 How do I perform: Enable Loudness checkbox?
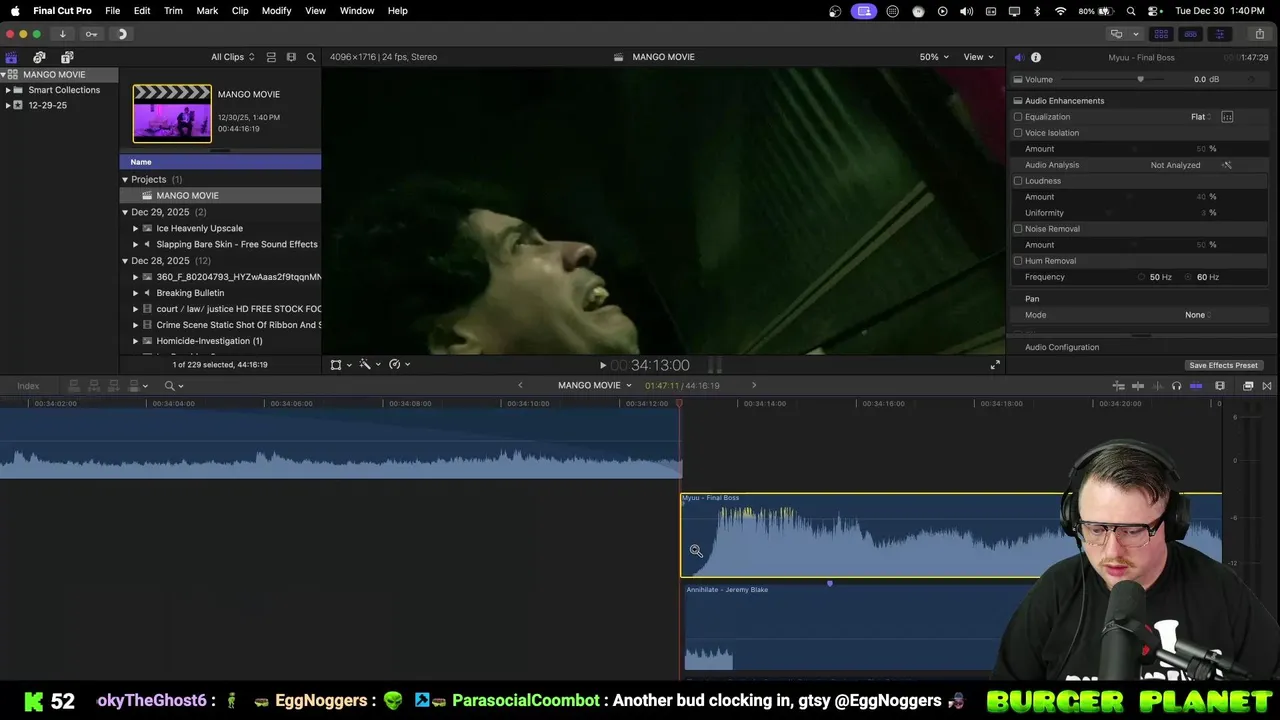(1018, 181)
